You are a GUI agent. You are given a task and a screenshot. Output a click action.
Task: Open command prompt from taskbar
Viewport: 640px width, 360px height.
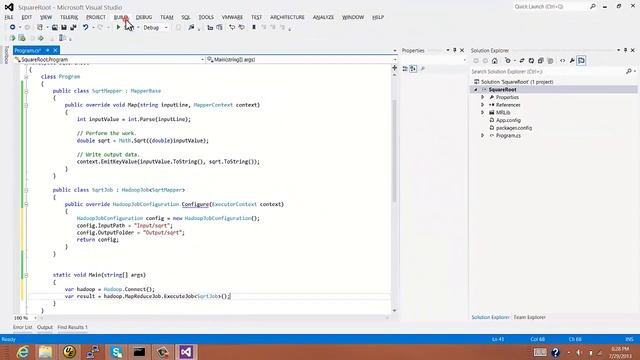[x=139, y=352]
